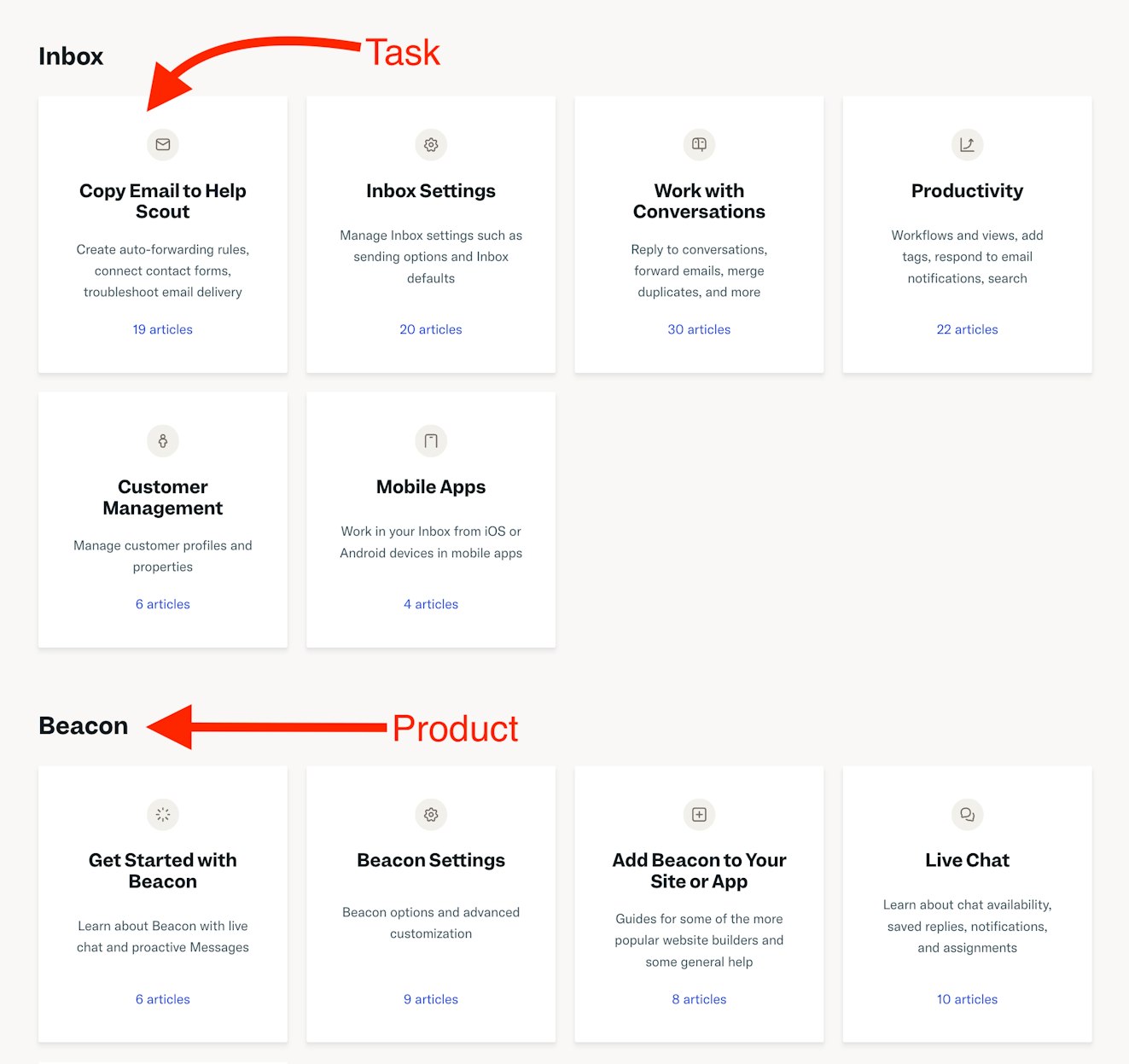Click the phone icon above Mobile Apps
This screenshot has width=1129, height=1064.
(x=431, y=441)
